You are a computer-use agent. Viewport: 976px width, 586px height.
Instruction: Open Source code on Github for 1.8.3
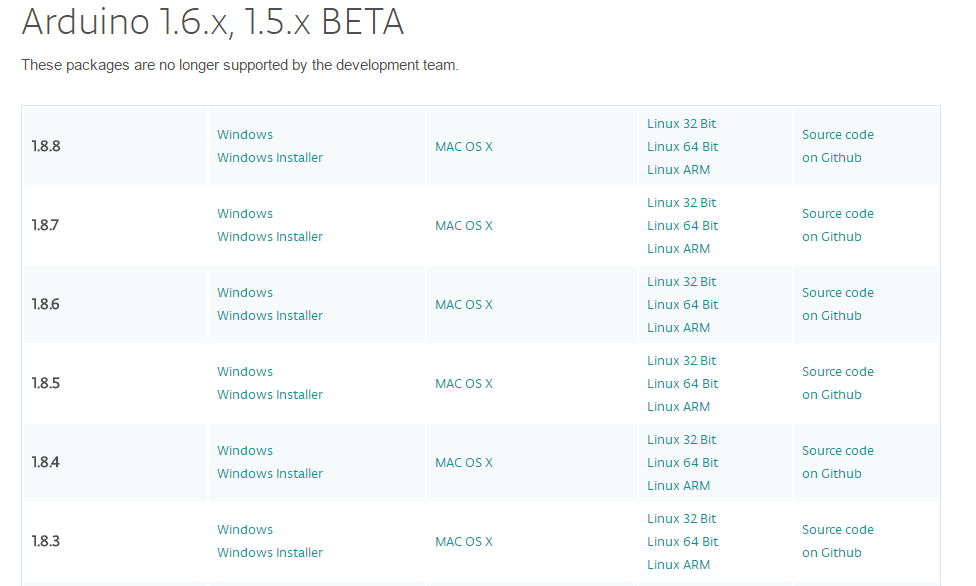838,541
